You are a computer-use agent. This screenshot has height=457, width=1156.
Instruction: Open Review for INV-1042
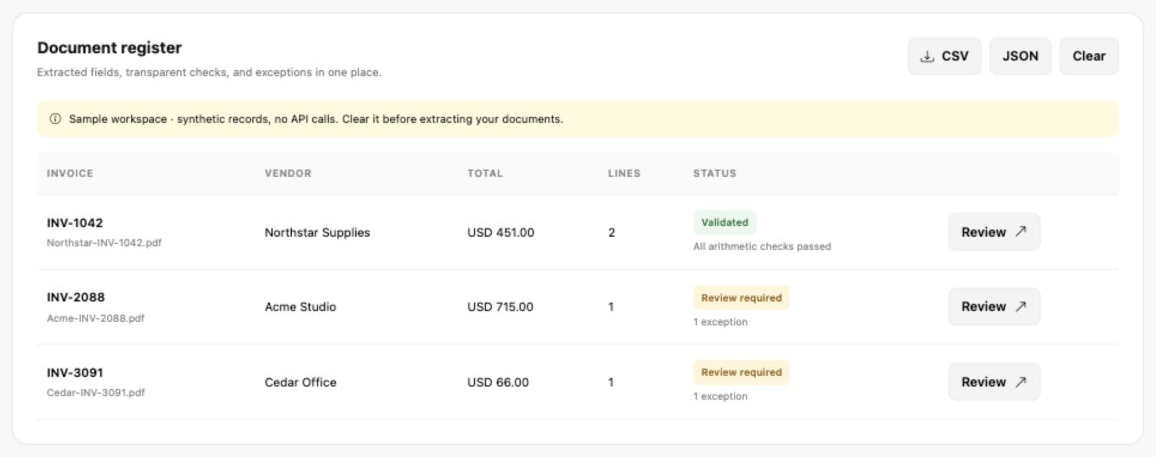[994, 232]
